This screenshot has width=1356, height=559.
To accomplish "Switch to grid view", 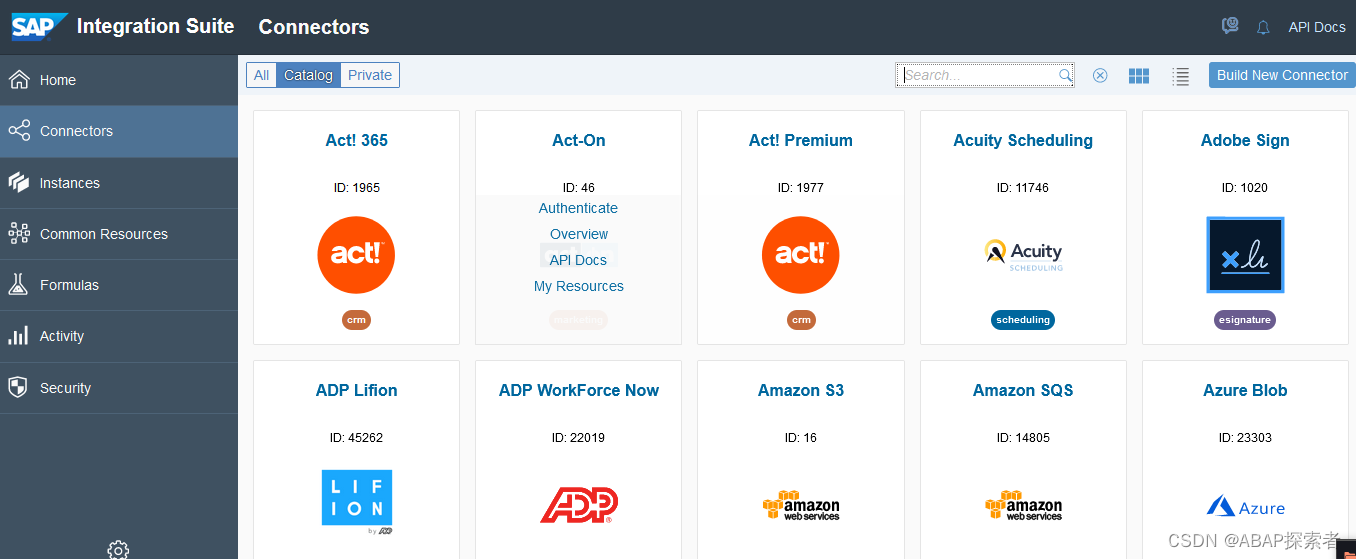I will pos(1139,76).
